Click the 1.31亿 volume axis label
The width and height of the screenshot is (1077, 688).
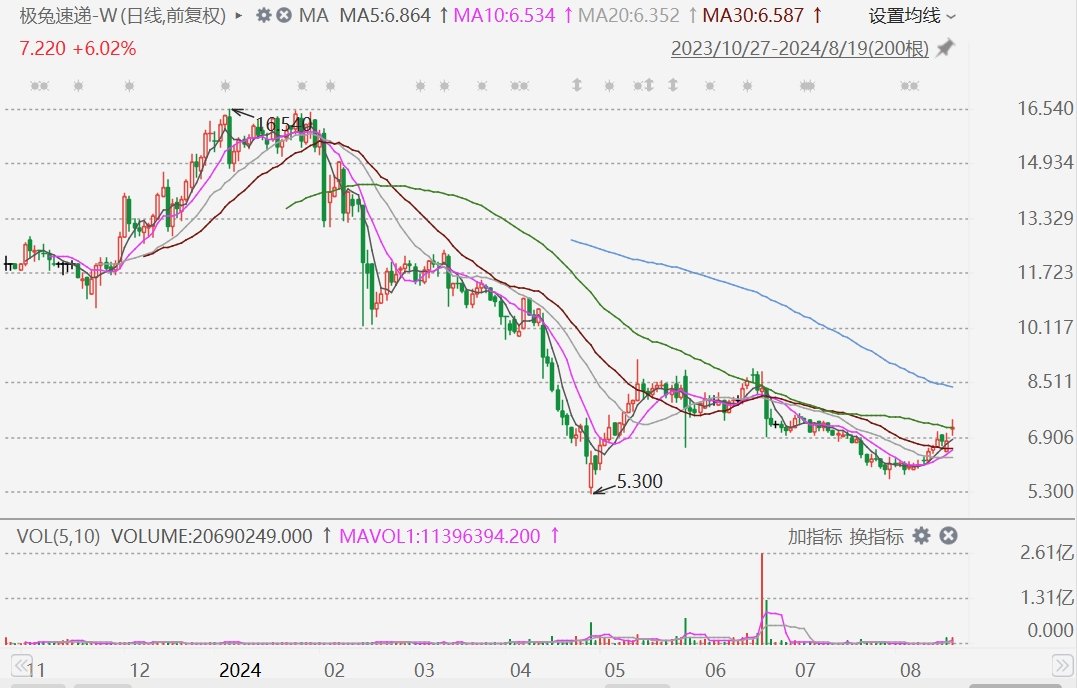(1046, 597)
